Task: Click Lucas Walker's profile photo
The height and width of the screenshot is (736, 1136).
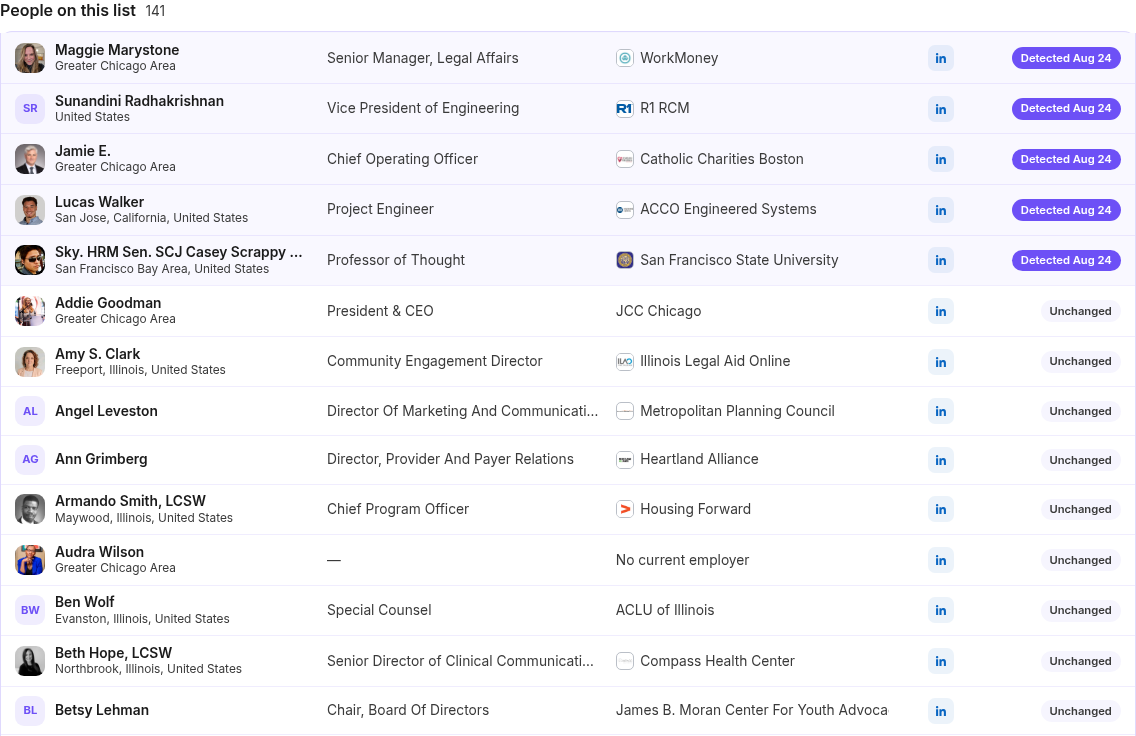Action: click(x=30, y=210)
